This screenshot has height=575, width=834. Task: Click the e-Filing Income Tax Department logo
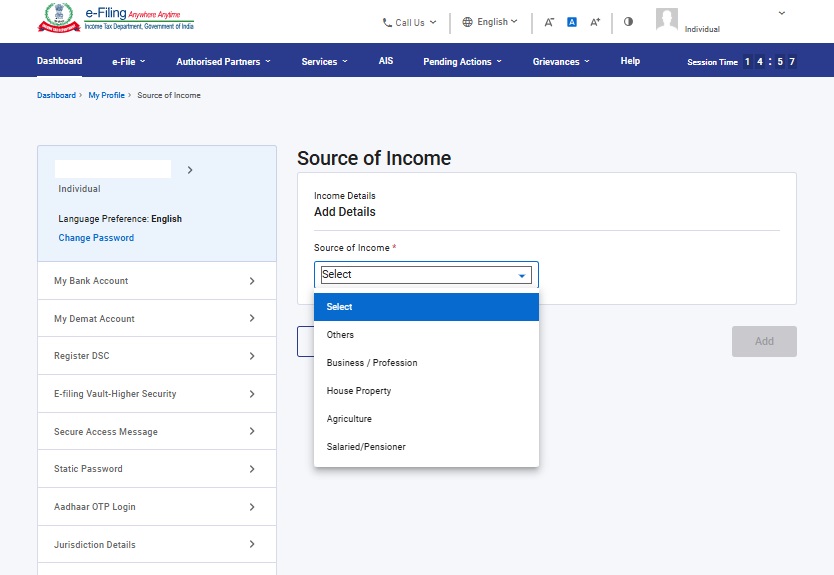click(x=115, y=18)
